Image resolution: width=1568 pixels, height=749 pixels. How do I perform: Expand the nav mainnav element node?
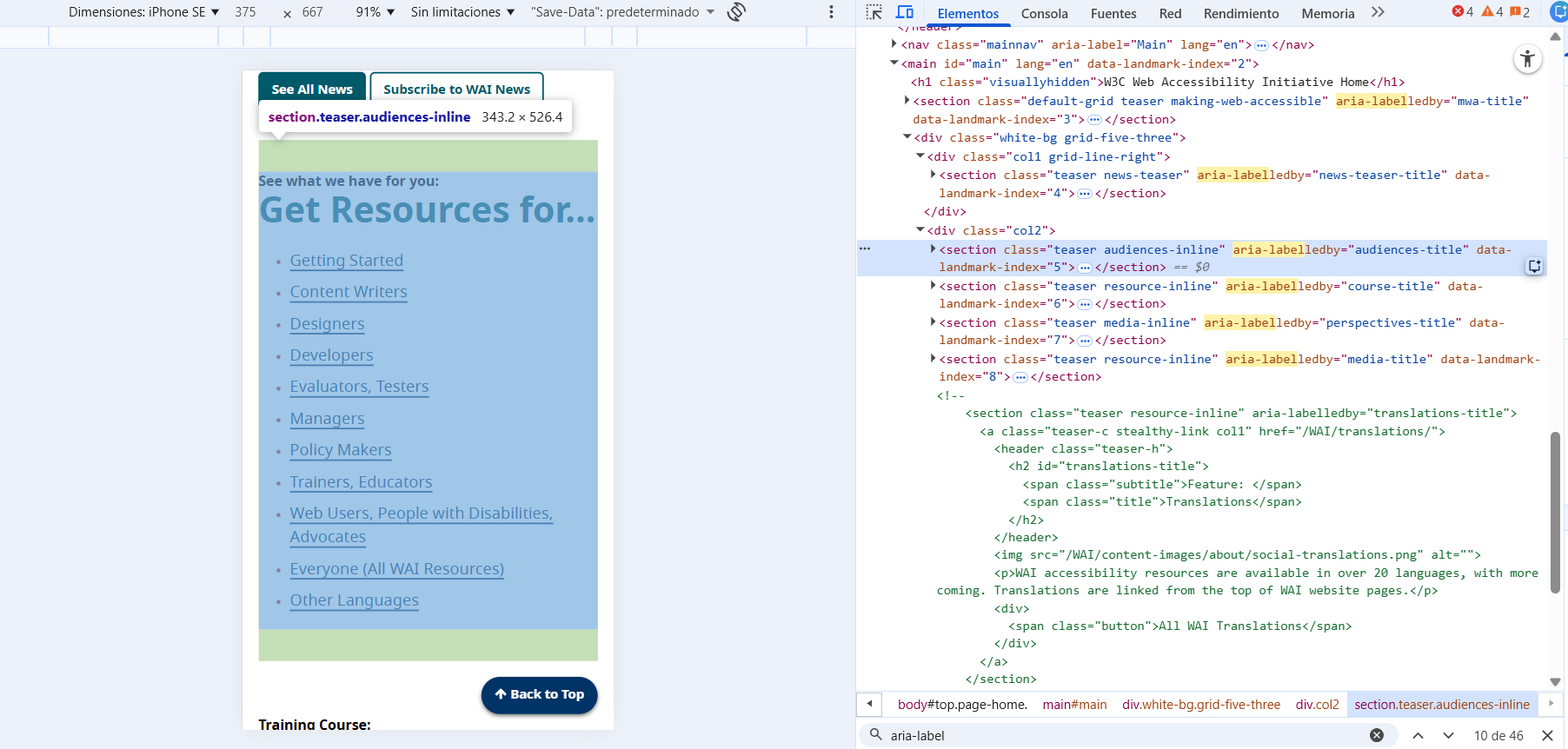[894, 44]
